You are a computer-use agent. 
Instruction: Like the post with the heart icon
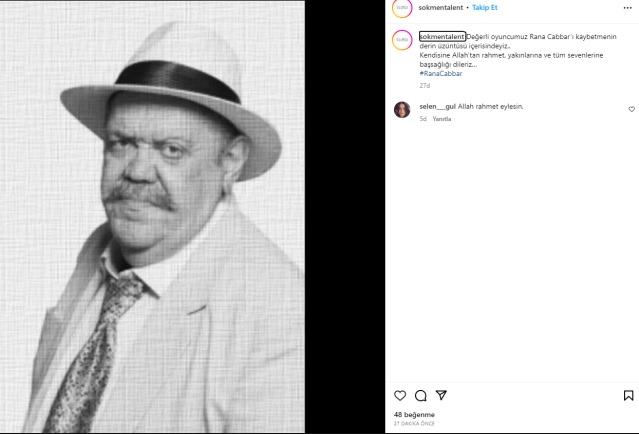(x=400, y=395)
